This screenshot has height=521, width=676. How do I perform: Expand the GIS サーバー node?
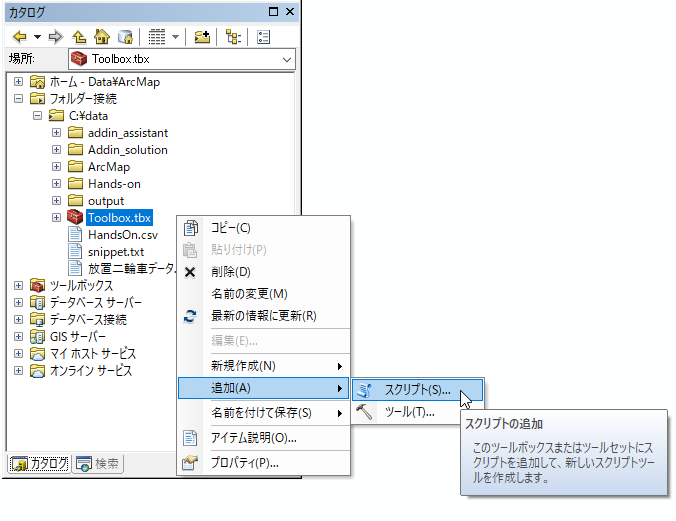click(18, 336)
